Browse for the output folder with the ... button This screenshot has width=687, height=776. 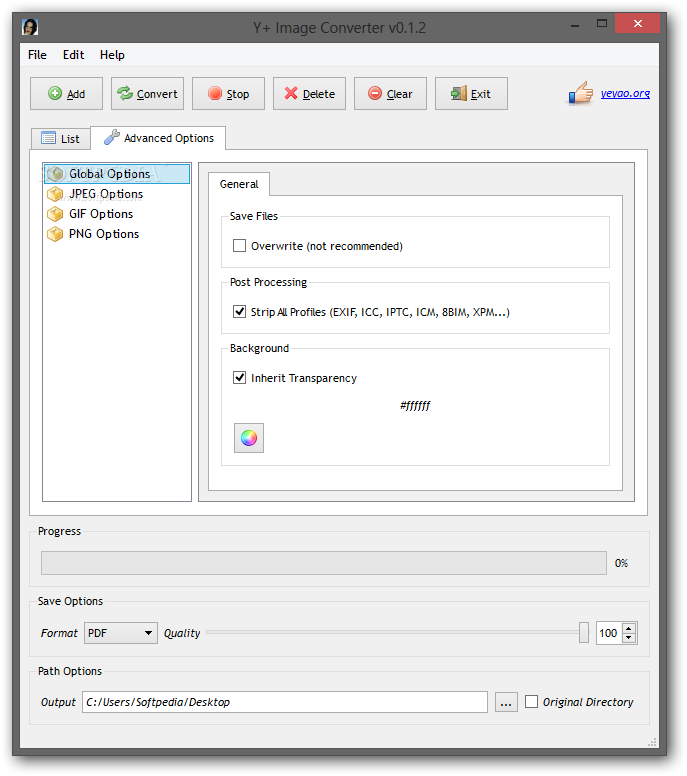tap(506, 702)
